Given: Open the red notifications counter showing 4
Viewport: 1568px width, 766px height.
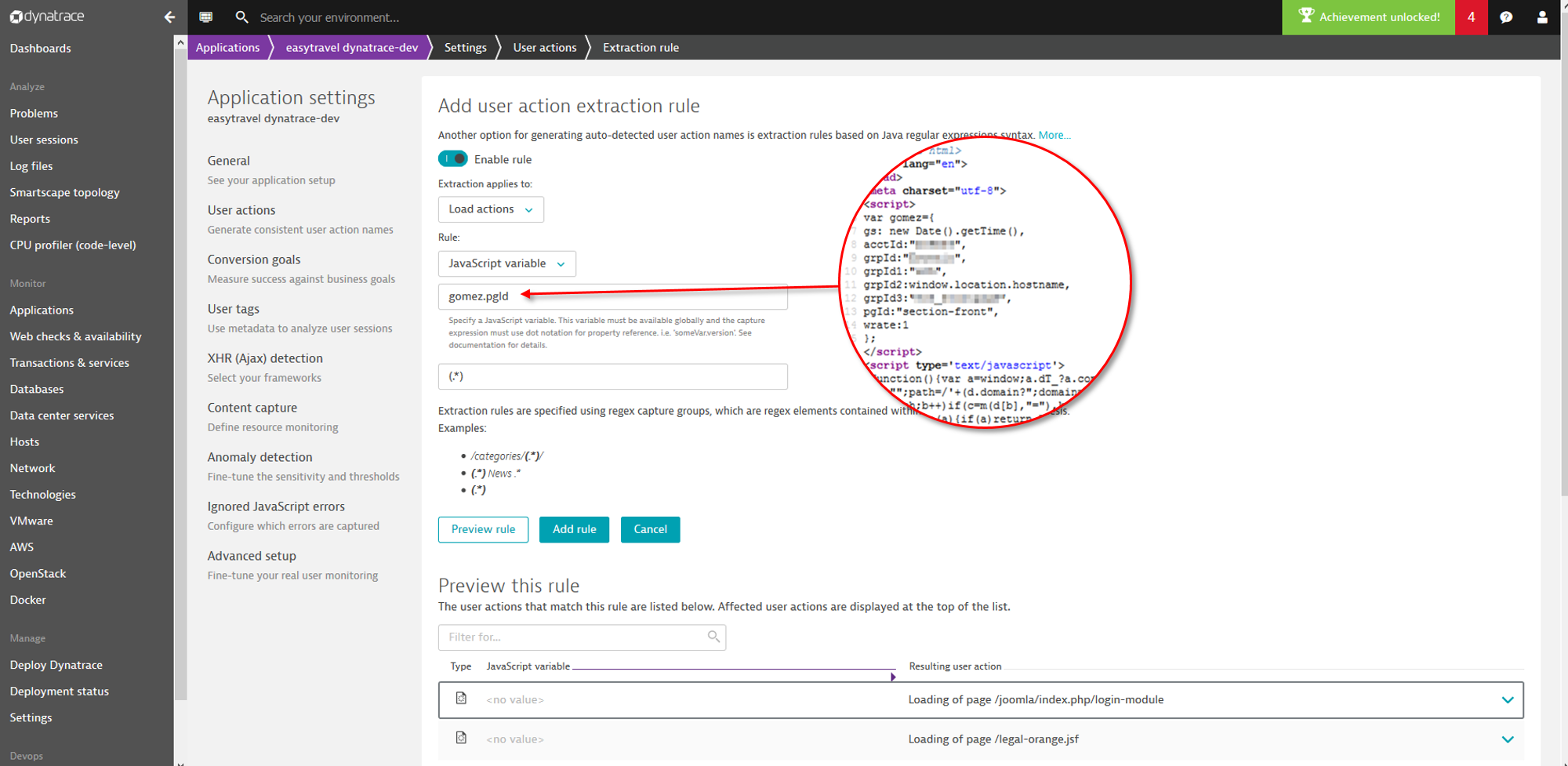Looking at the screenshot, I should pos(1472,16).
